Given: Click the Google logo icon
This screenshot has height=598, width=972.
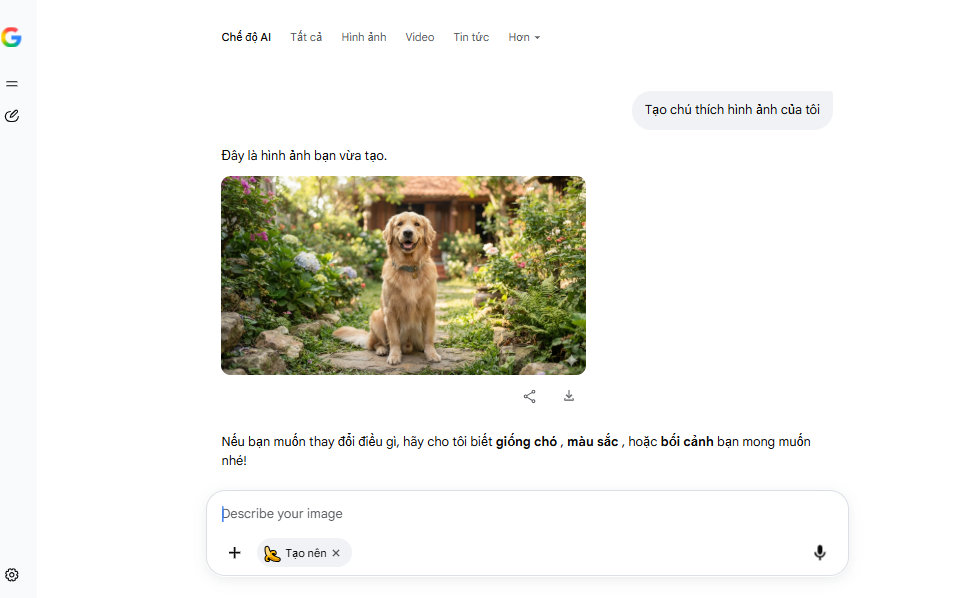Looking at the screenshot, I should click(11, 37).
